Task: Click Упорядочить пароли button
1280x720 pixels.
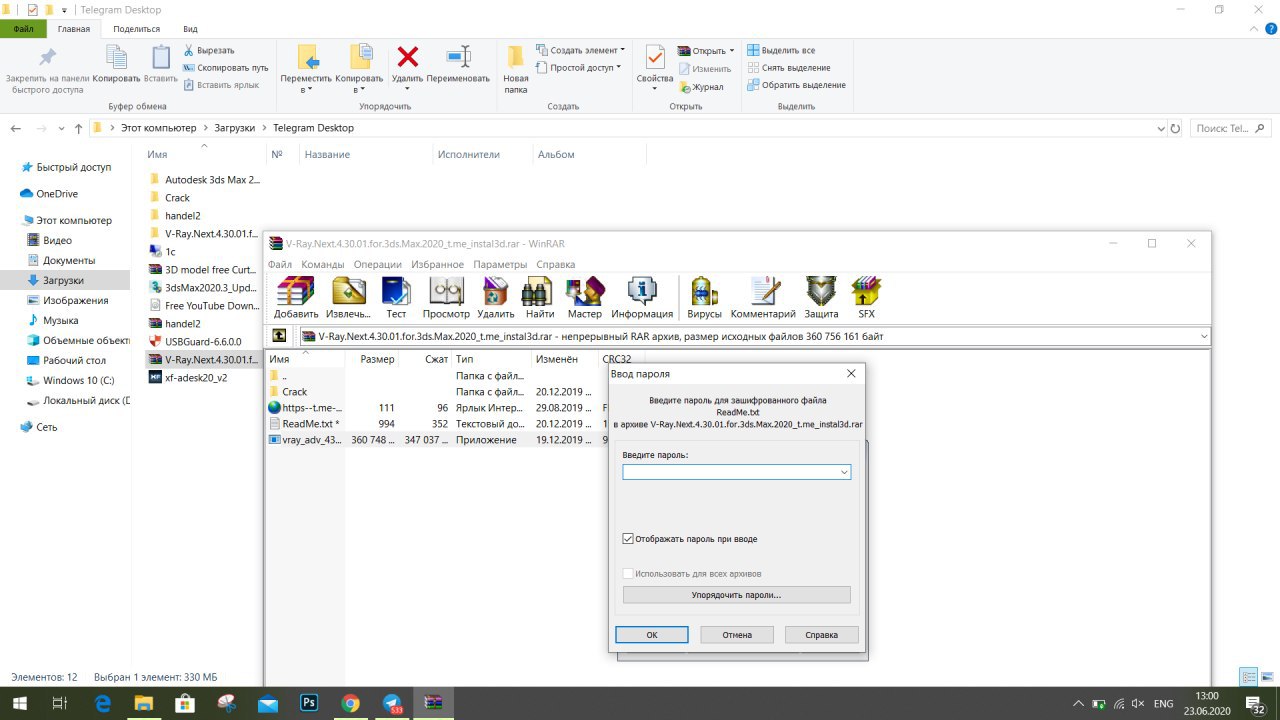Action: [736, 595]
